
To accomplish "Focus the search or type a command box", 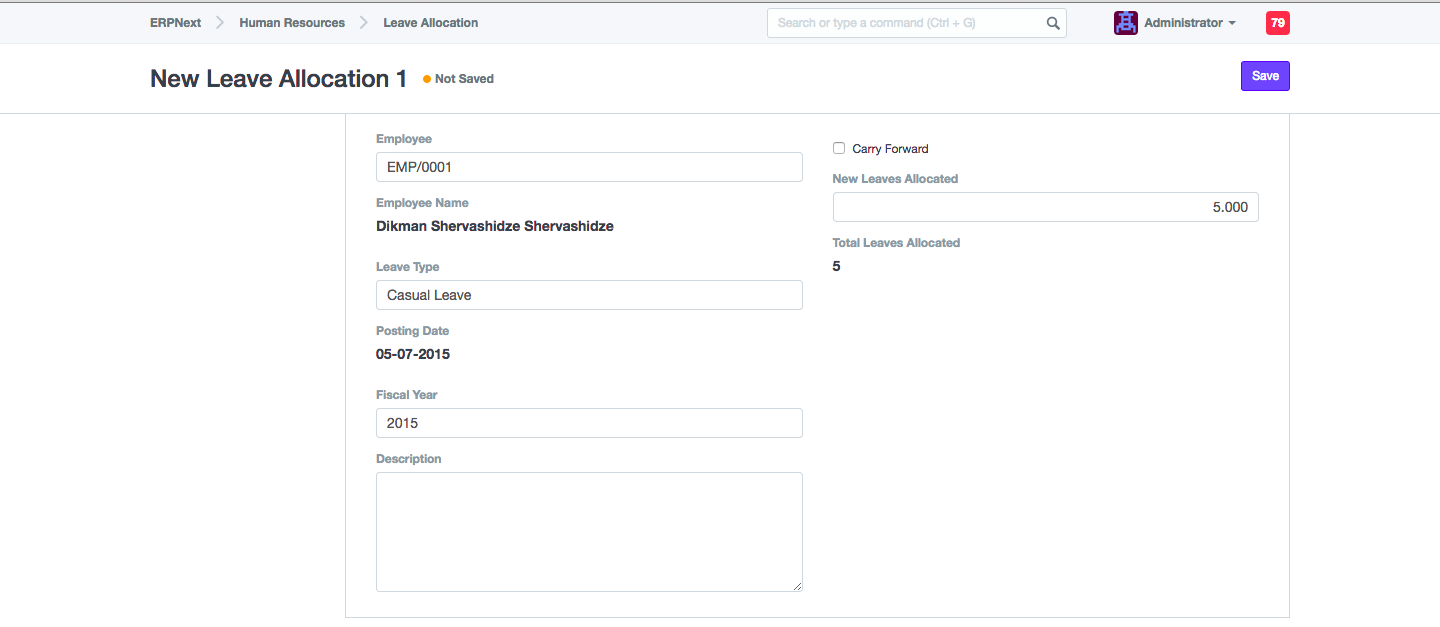I will 905,23.
